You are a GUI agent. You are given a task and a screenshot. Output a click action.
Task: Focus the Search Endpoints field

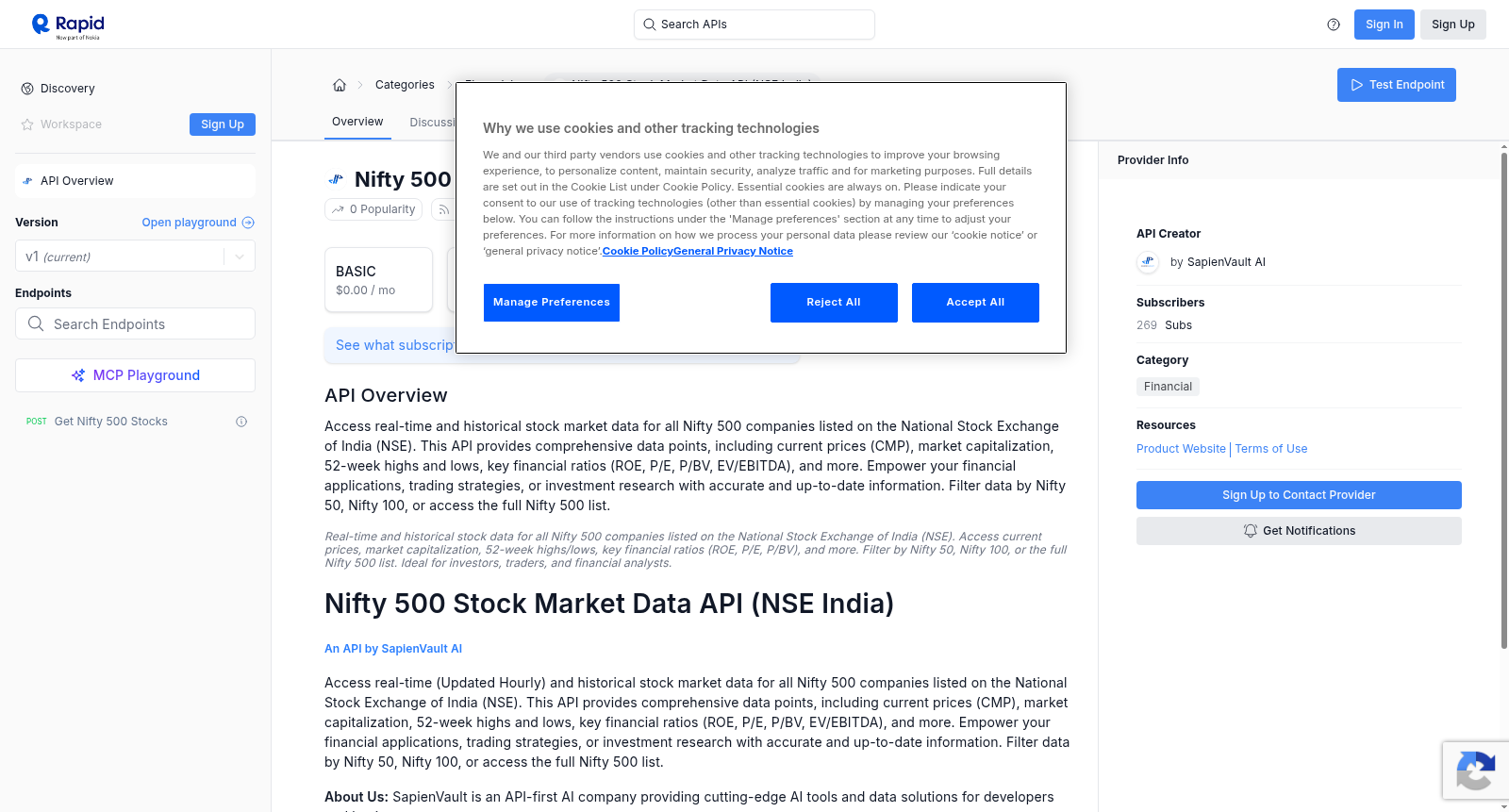point(135,323)
